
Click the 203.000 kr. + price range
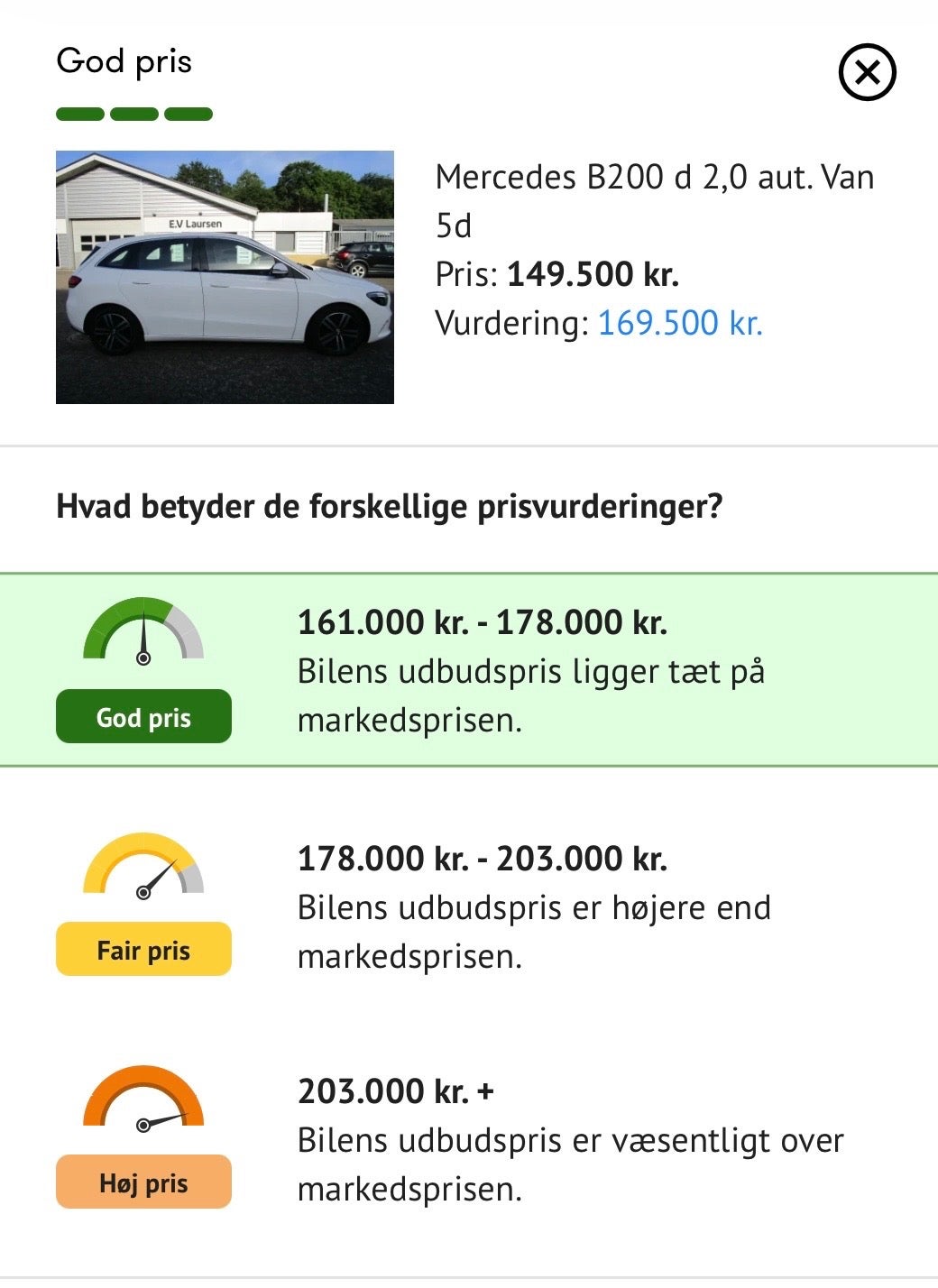[x=396, y=1091]
